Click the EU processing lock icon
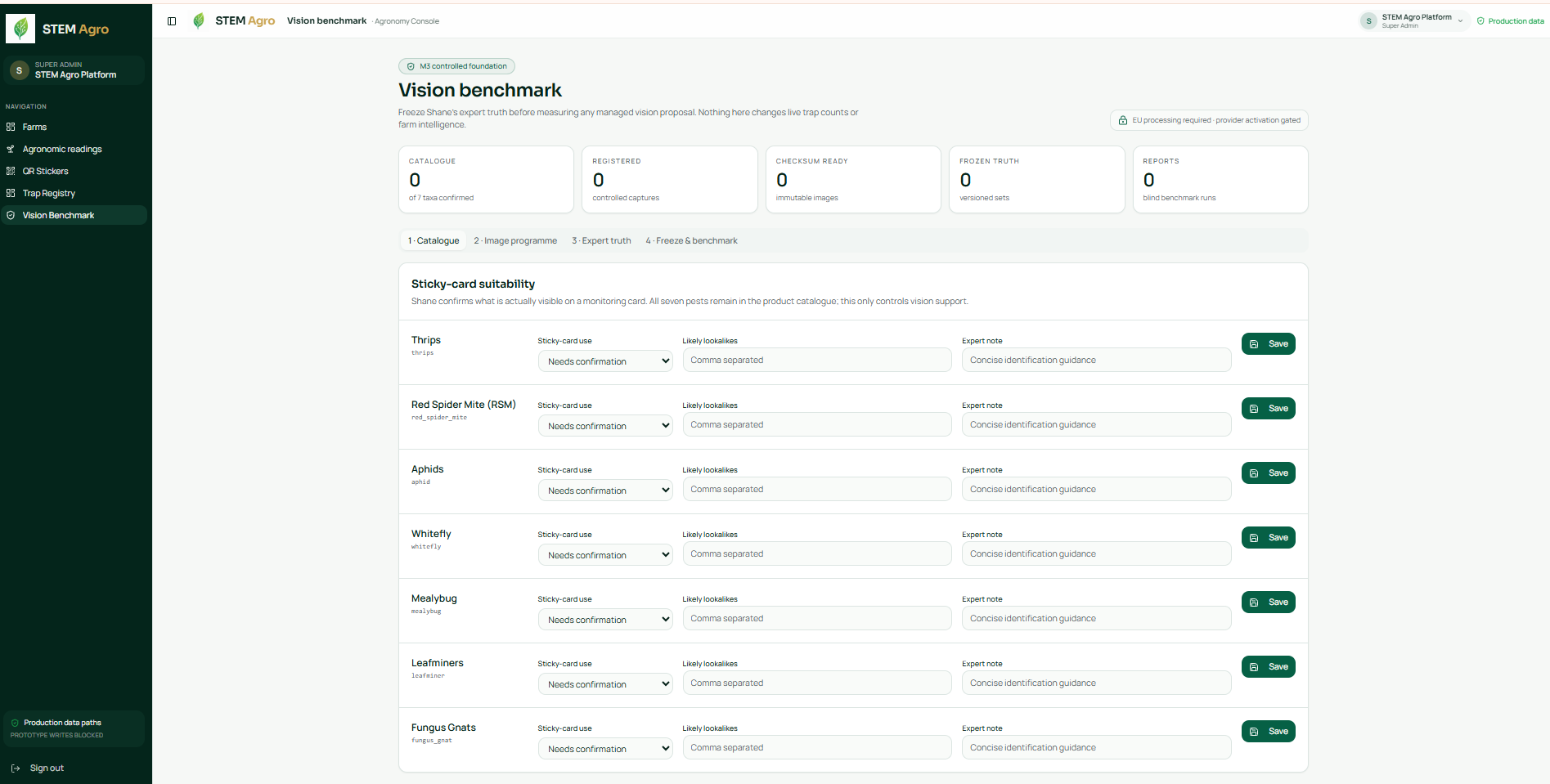This screenshot has width=1550, height=784. (1123, 120)
